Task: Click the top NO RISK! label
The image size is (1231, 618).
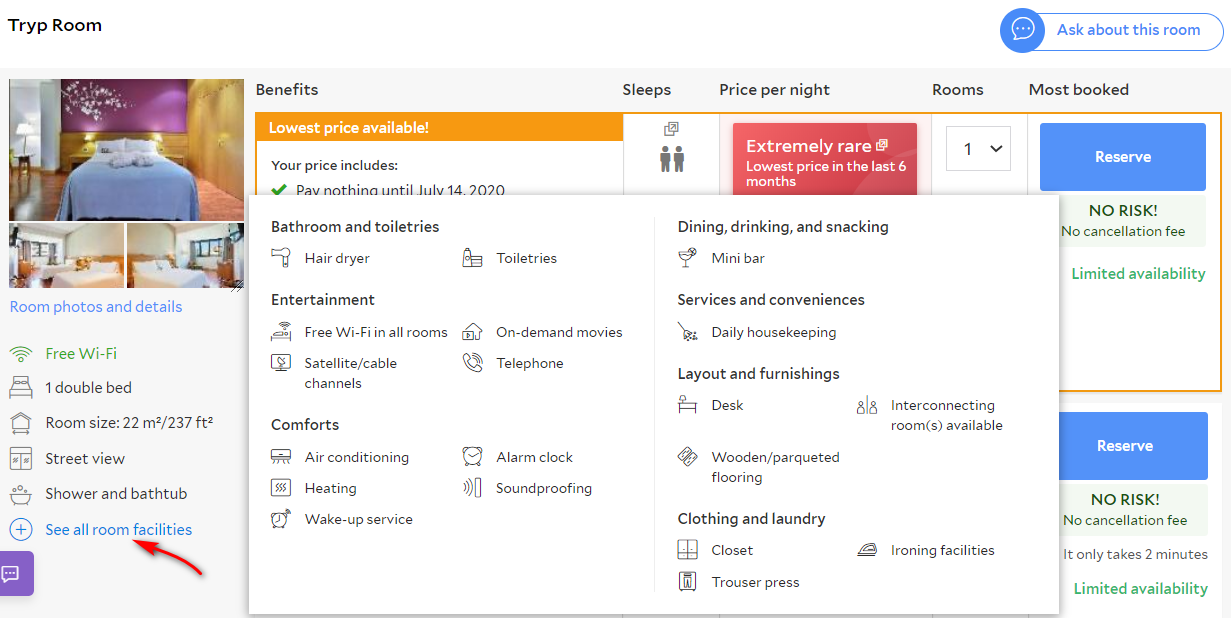Action: pos(1123,211)
